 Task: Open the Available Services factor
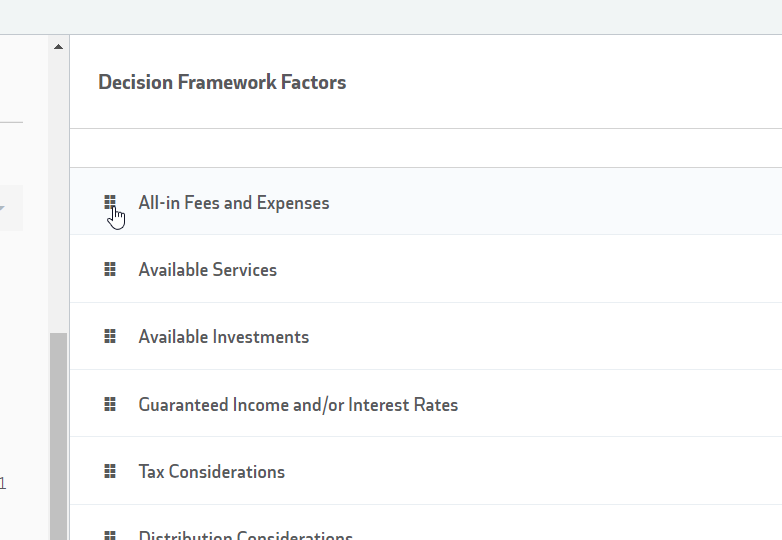(207, 270)
